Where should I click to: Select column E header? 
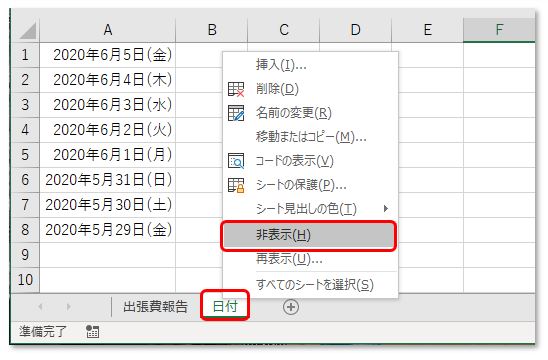(x=427, y=30)
